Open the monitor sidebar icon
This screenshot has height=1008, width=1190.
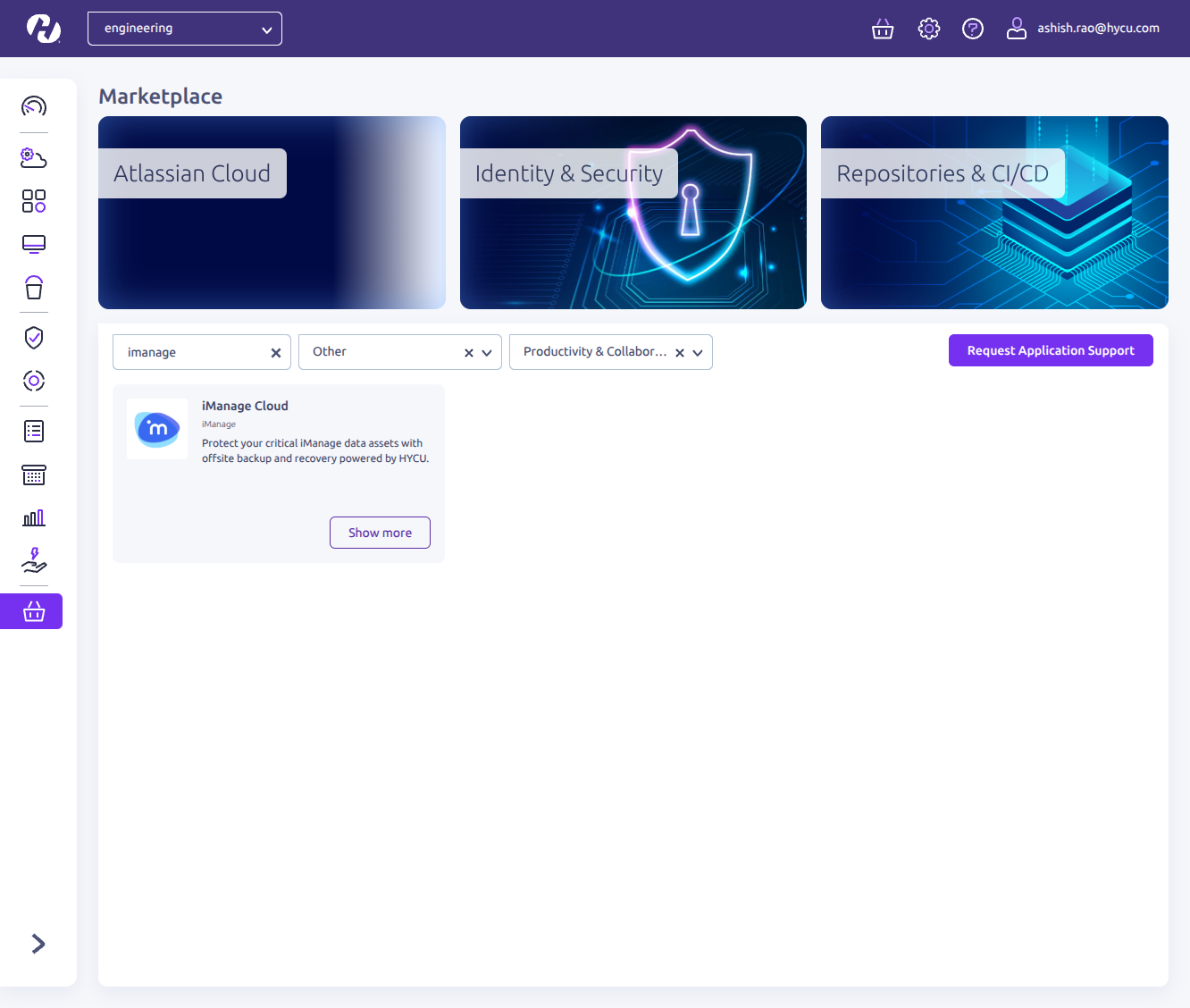34,244
